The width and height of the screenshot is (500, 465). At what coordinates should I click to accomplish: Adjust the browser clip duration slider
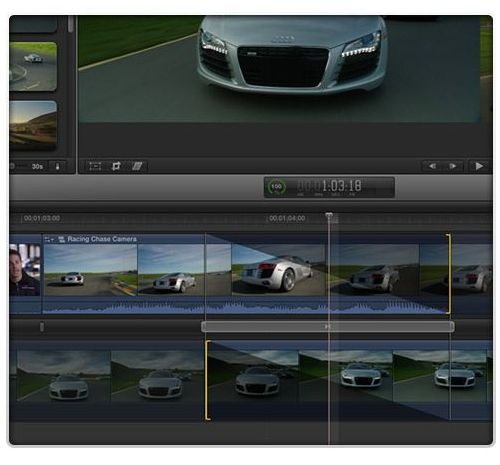(x=13, y=166)
